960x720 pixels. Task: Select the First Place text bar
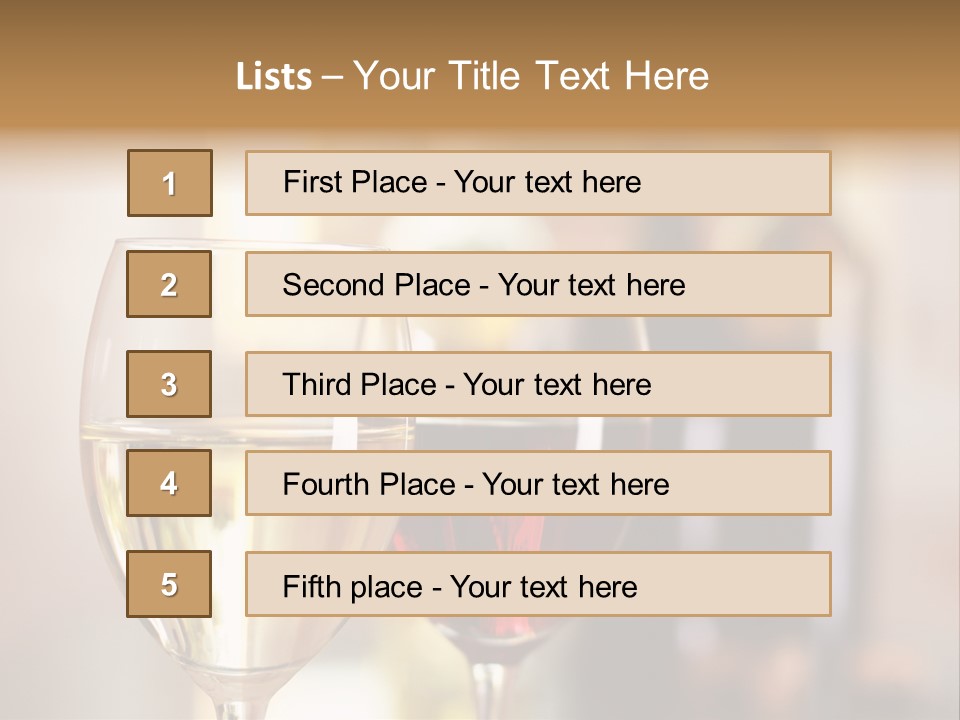(x=538, y=183)
